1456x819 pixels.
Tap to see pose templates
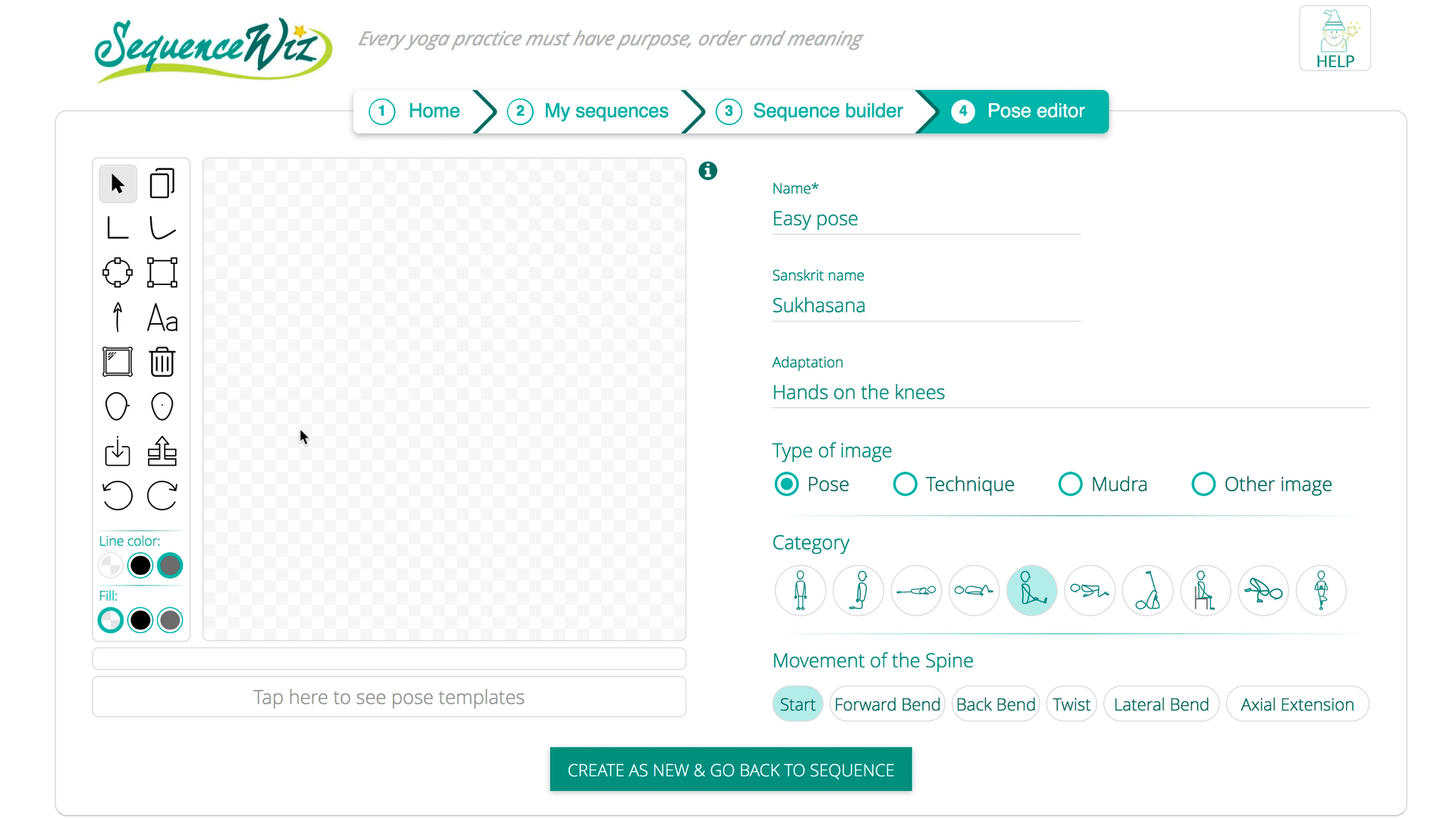click(x=389, y=697)
